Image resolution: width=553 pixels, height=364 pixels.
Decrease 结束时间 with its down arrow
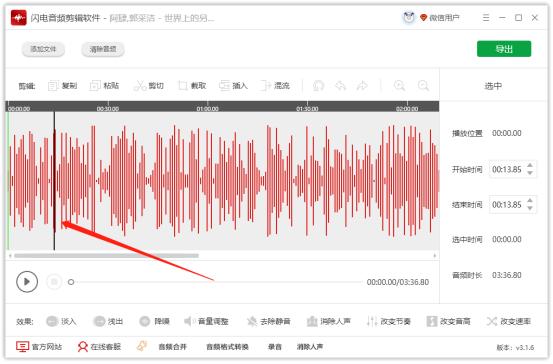pos(530,208)
